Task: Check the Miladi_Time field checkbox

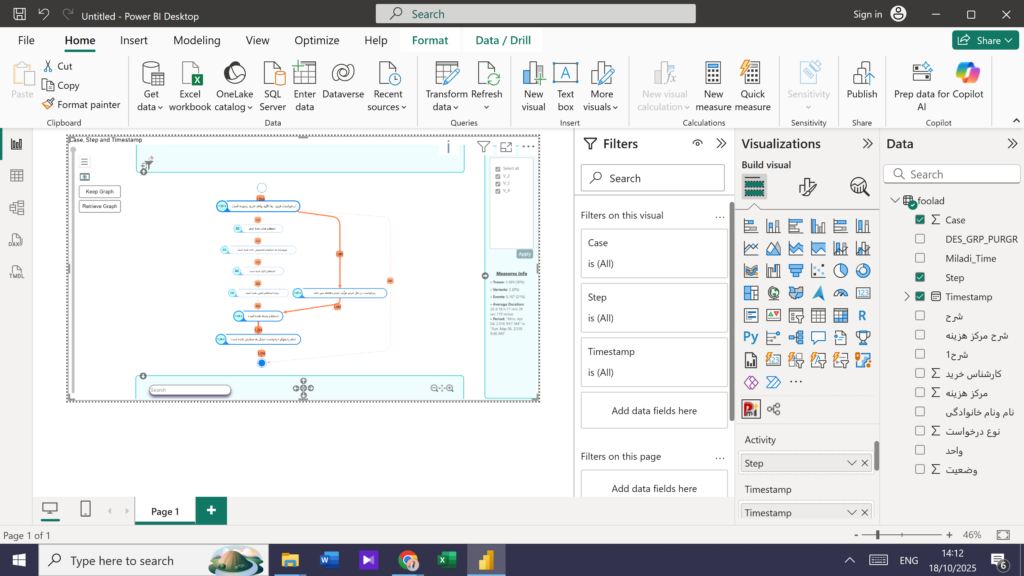Action: 920,258
